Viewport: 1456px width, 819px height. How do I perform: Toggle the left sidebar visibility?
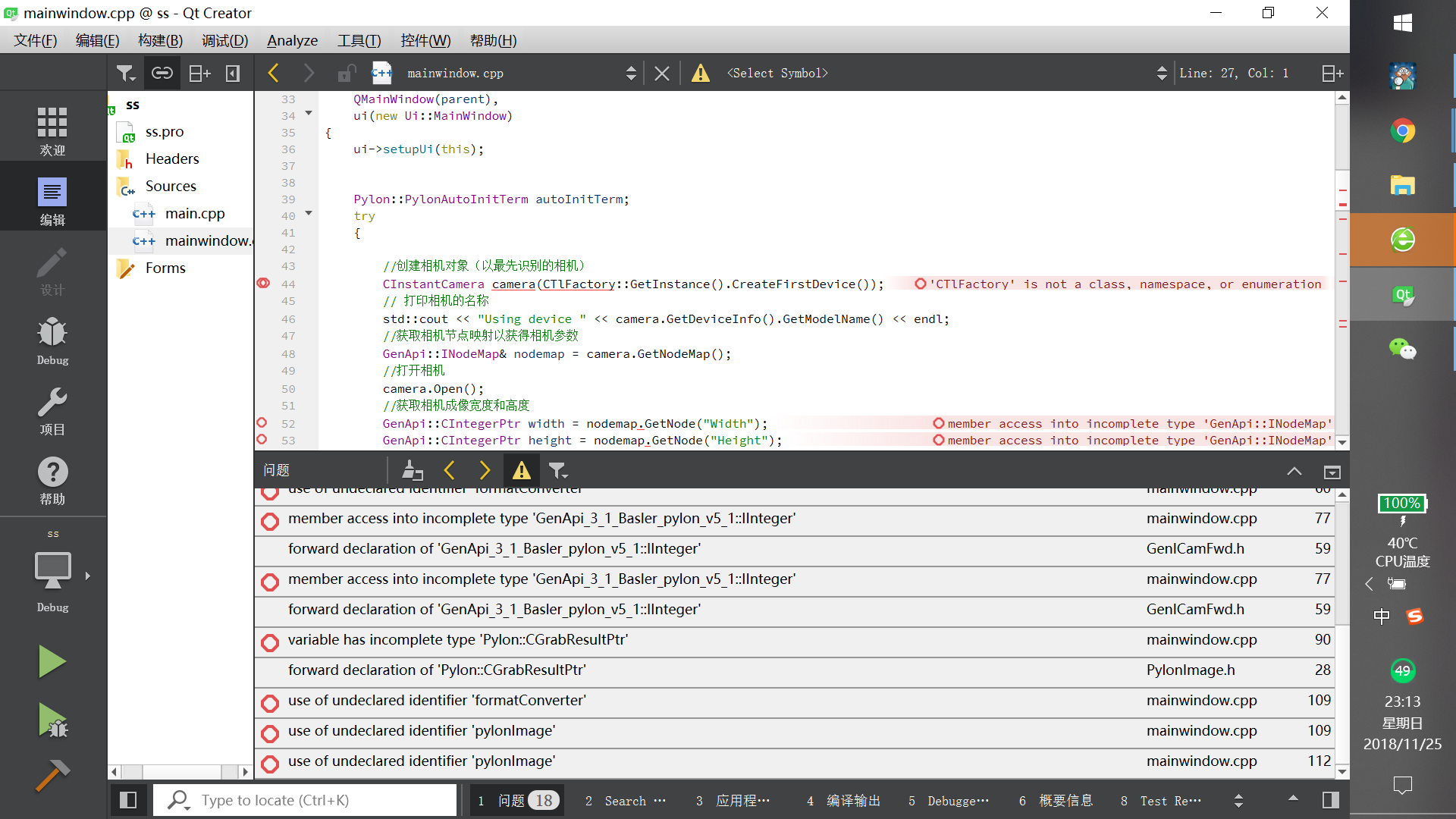(128, 800)
